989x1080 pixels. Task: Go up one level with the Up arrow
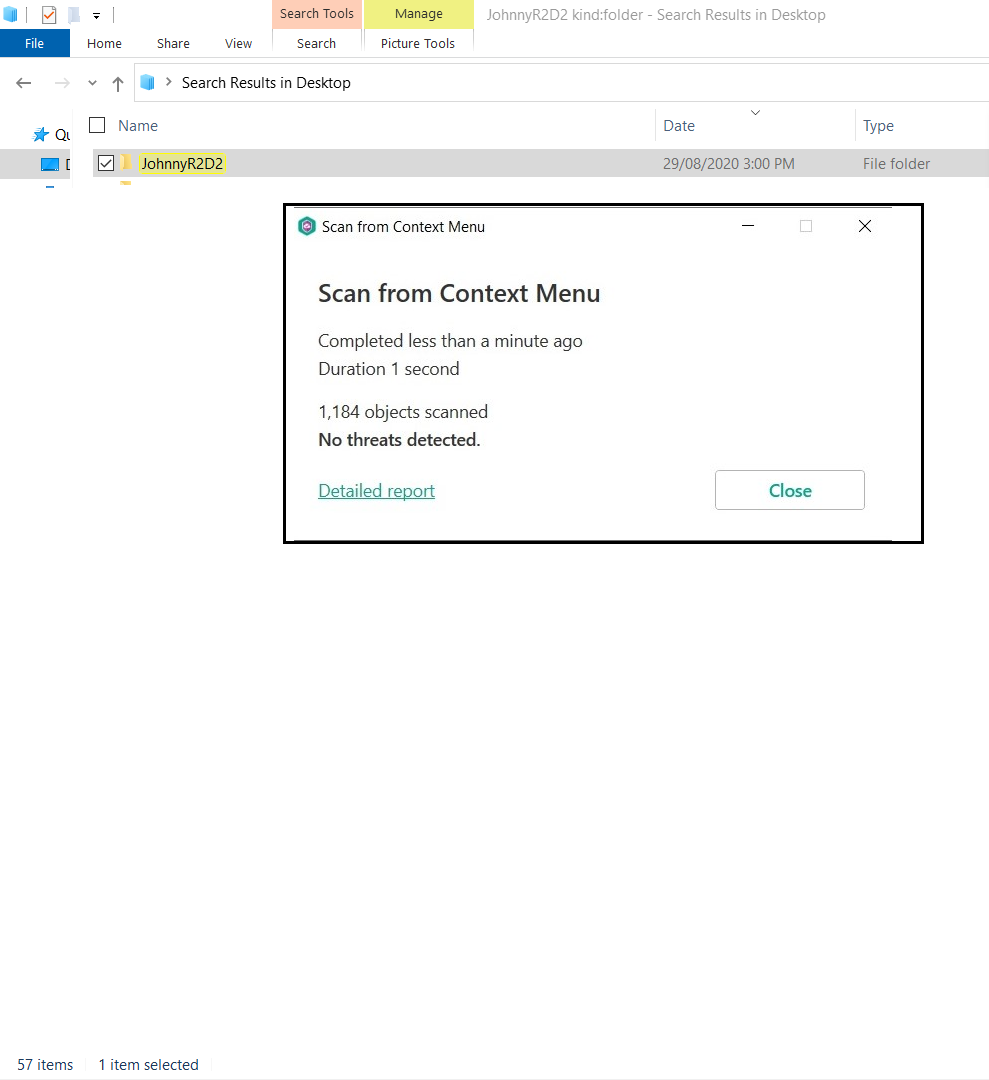118,83
